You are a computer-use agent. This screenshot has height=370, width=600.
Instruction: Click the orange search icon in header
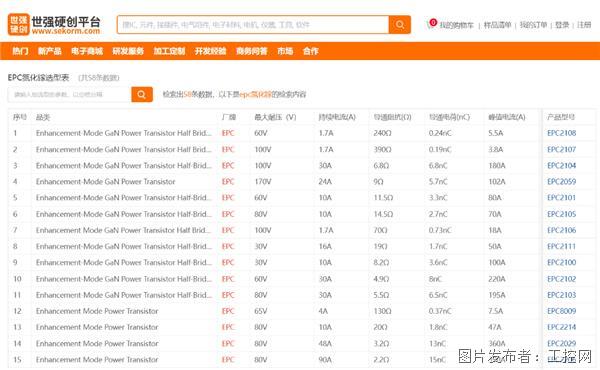click(400, 25)
